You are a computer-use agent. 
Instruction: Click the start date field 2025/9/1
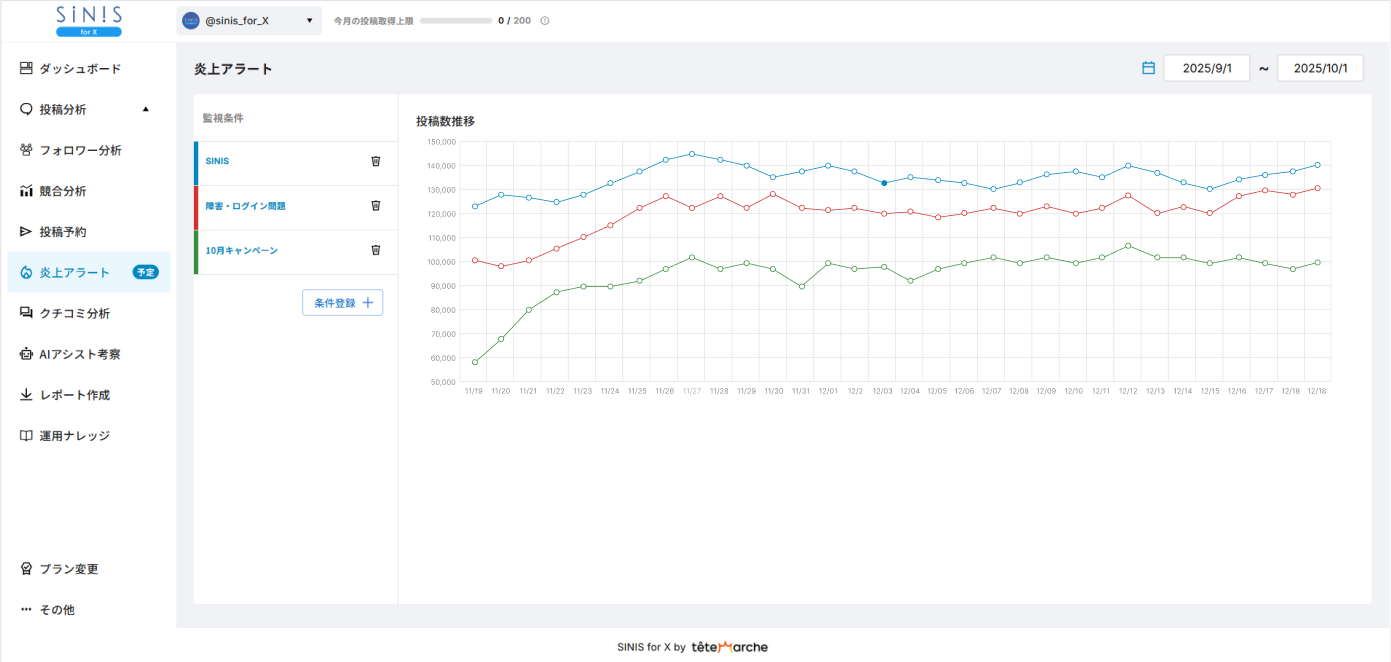tap(1206, 68)
